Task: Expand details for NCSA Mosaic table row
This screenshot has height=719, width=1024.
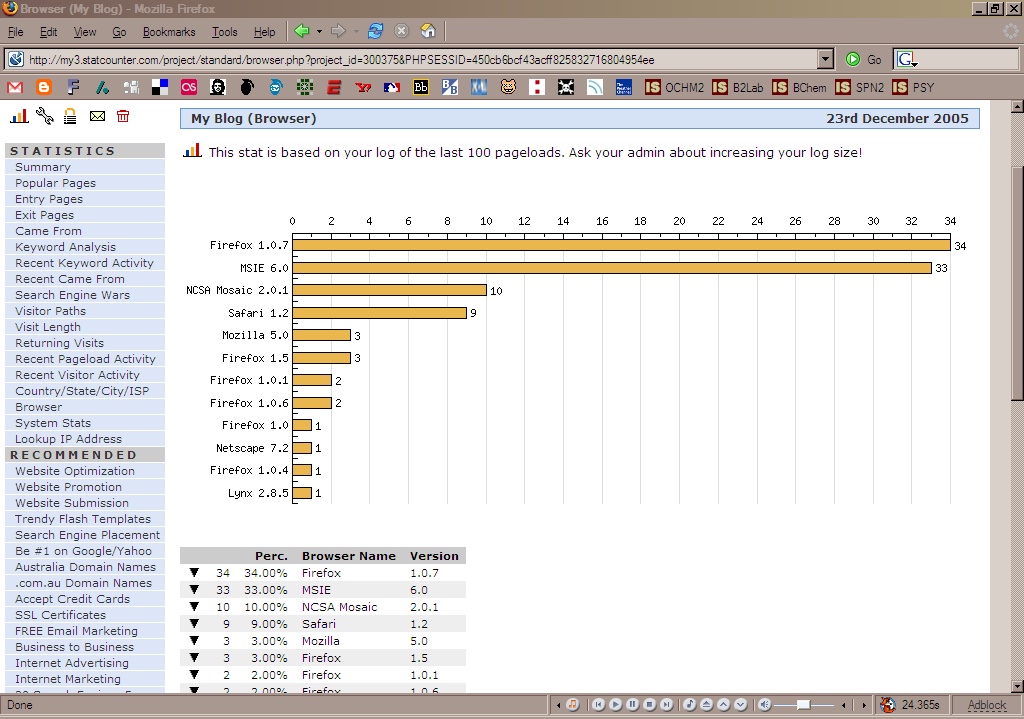Action: 194,607
